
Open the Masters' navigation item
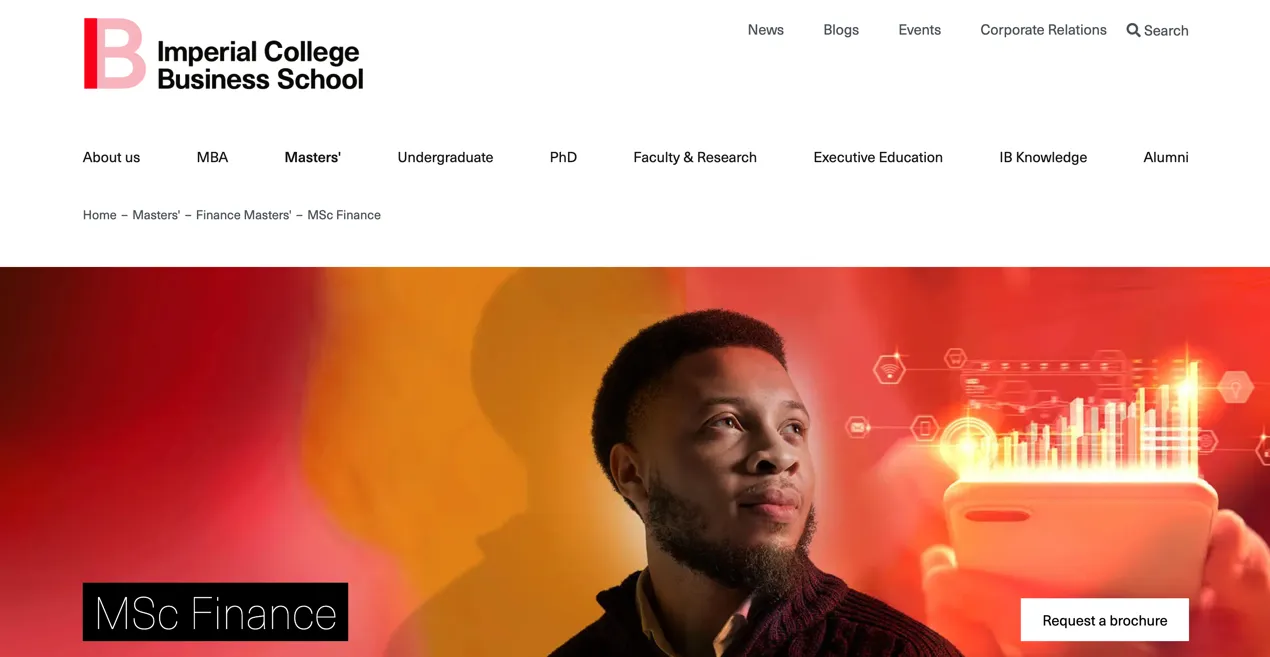pyautogui.click(x=312, y=157)
